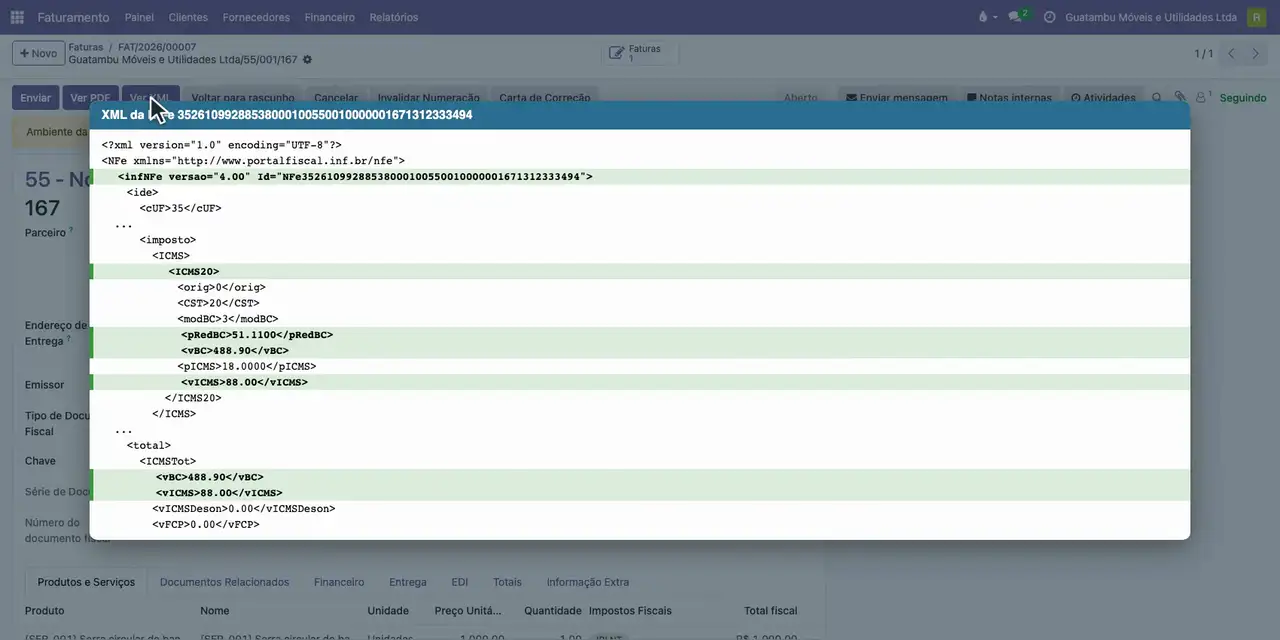The image size is (1280, 640).
Task: Click the Ver XML button
Action: 150,98
